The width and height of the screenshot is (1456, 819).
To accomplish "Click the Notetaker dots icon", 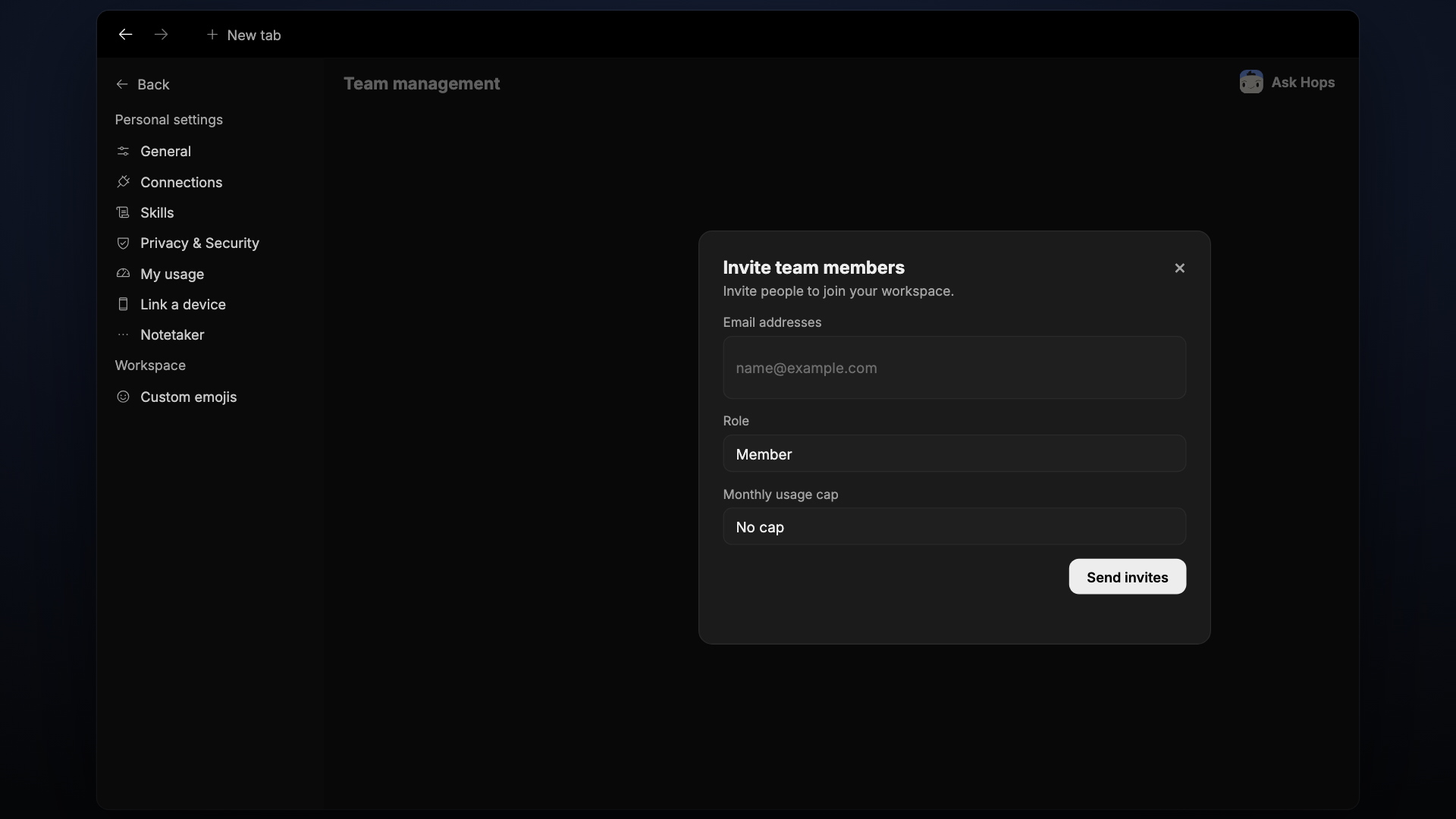I will coord(123,334).
